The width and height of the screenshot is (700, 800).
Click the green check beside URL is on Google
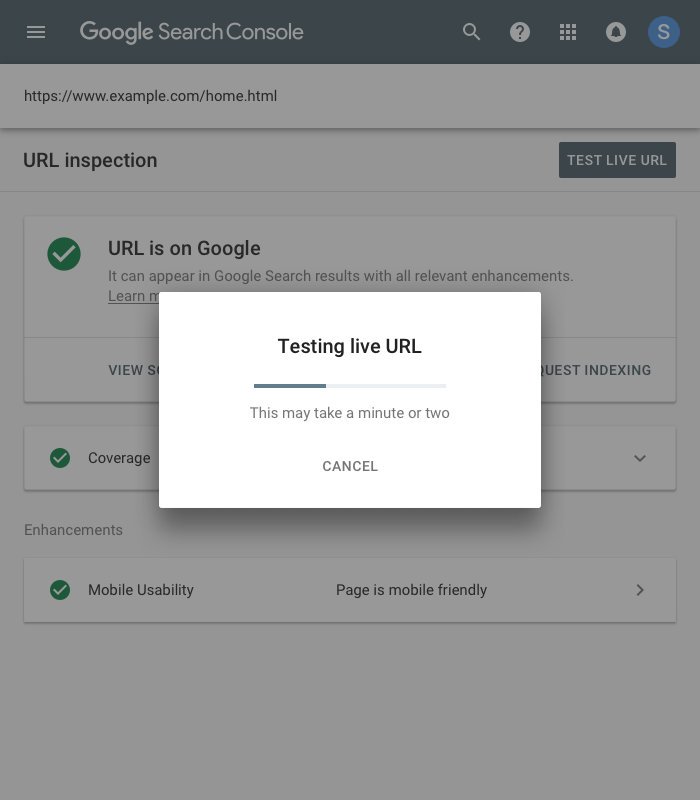click(x=64, y=254)
